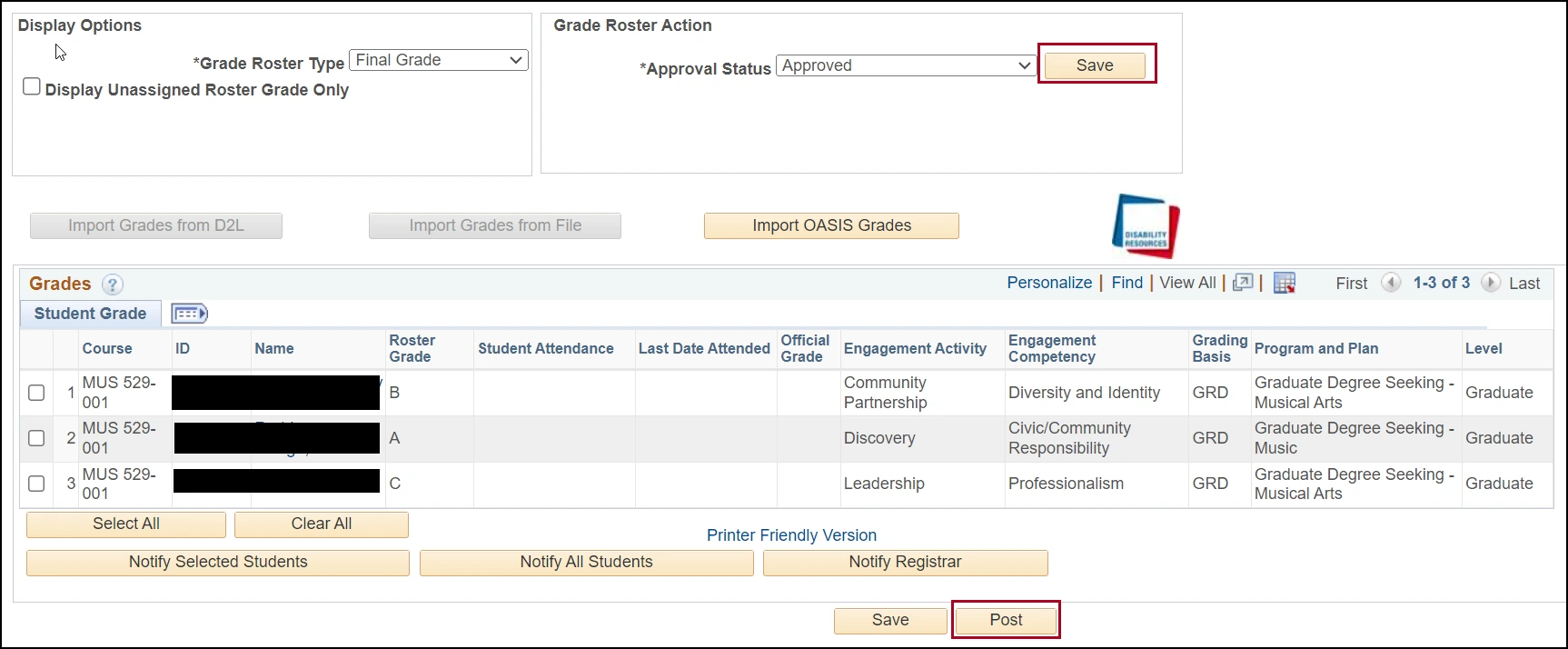Image resolution: width=1568 pixels, height=649 pixels.
Task: Click the Last Date Attended column header
Action: point(704,349)
